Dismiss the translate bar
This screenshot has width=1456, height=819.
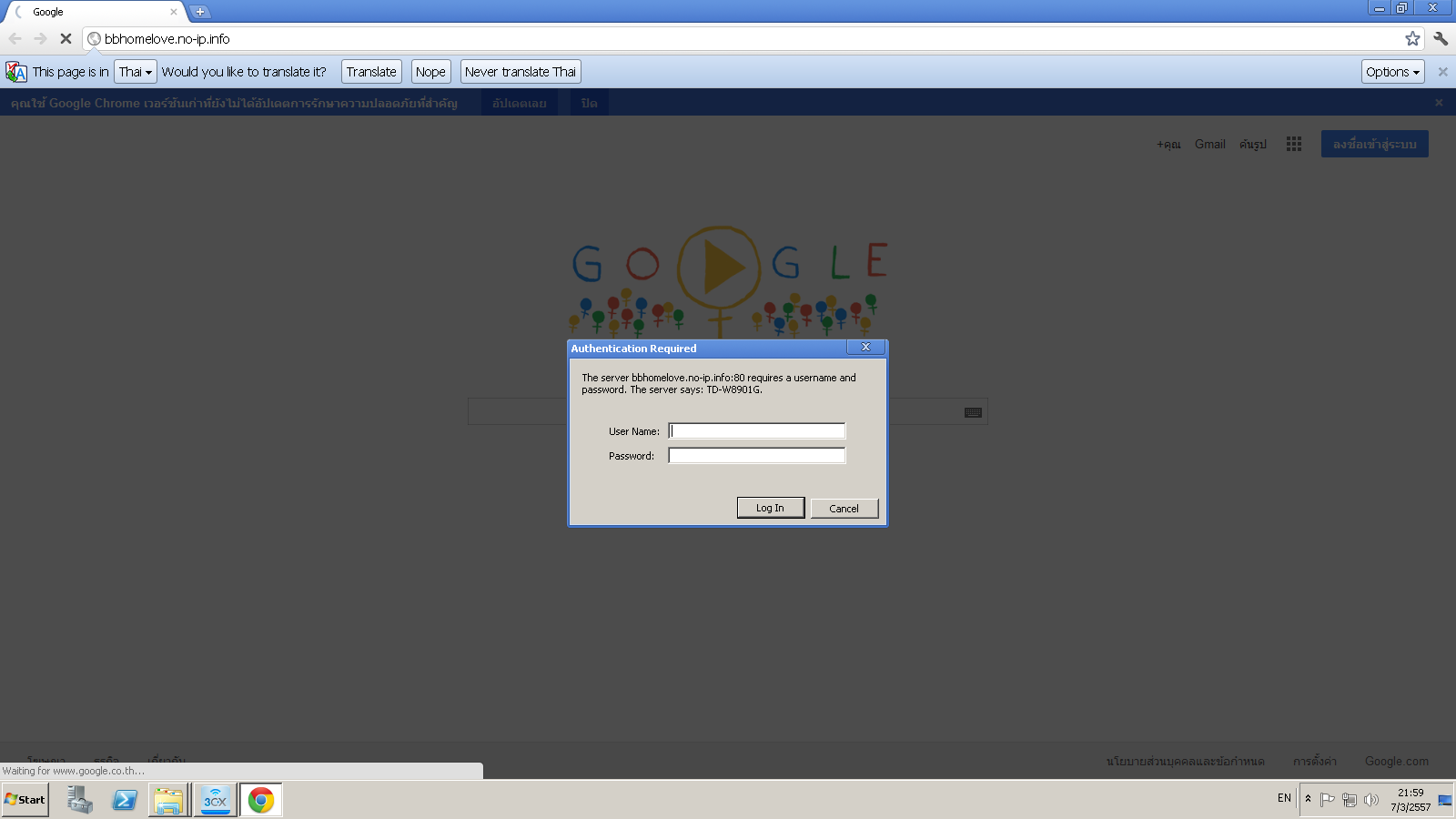click(x=1442, y=72)
